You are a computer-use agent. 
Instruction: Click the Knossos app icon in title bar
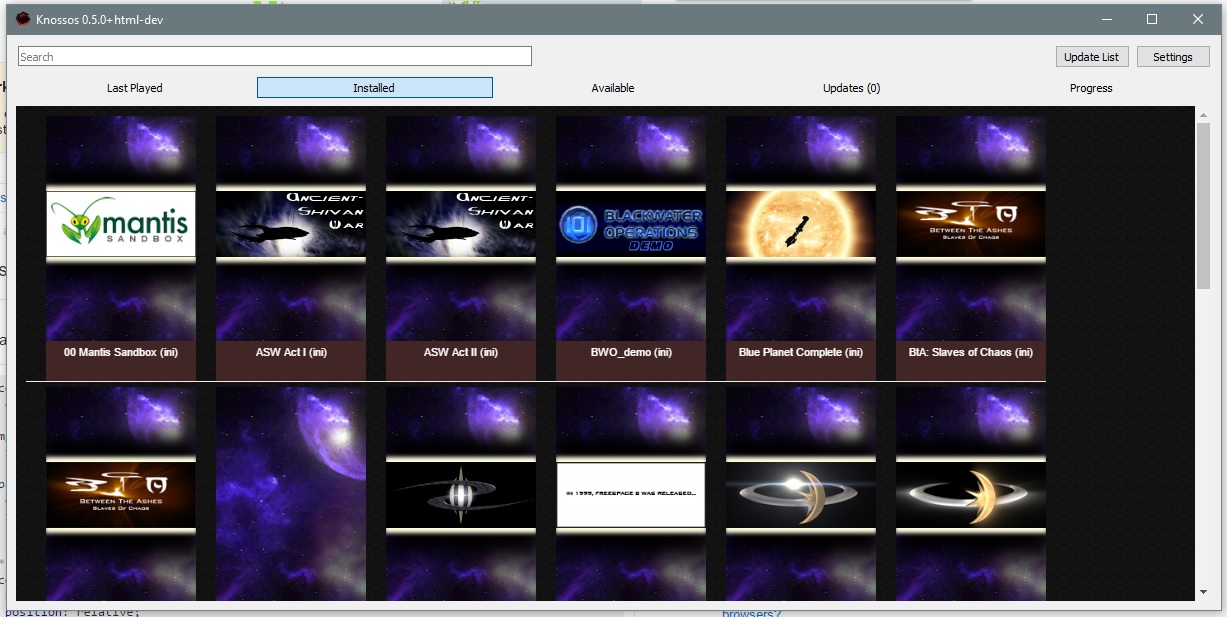(x=23, y=19)
